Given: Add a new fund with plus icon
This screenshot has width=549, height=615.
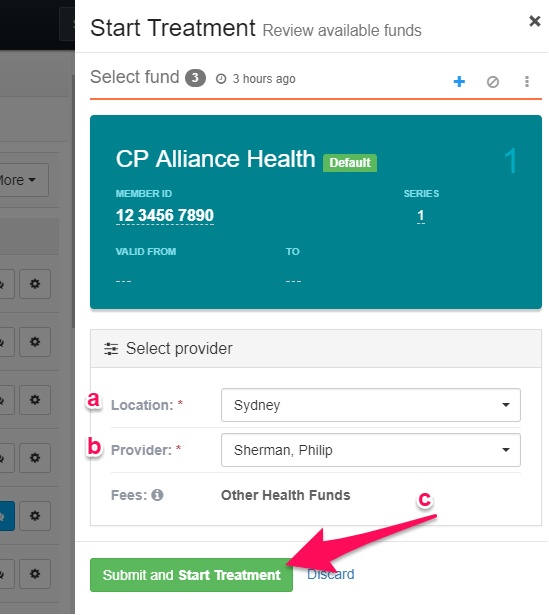Looking at the screenshot, I should coord(459,82).
